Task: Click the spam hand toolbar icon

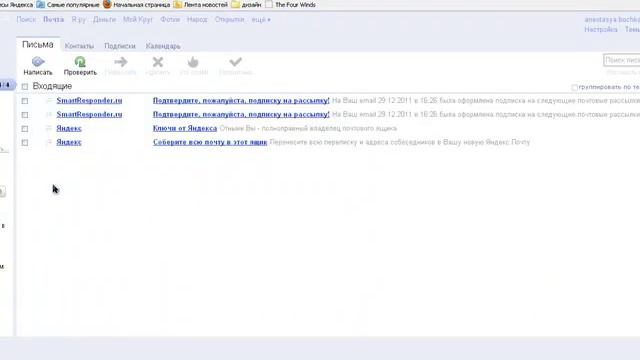Action: (193, 62)
